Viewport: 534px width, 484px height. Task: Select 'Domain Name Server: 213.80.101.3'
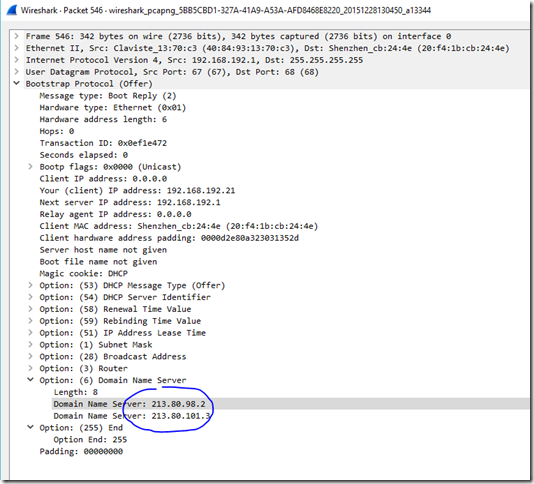[x=132, y=416]
